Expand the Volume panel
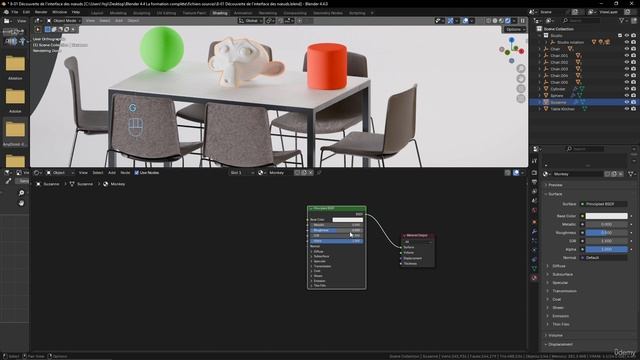 [555, 336]
